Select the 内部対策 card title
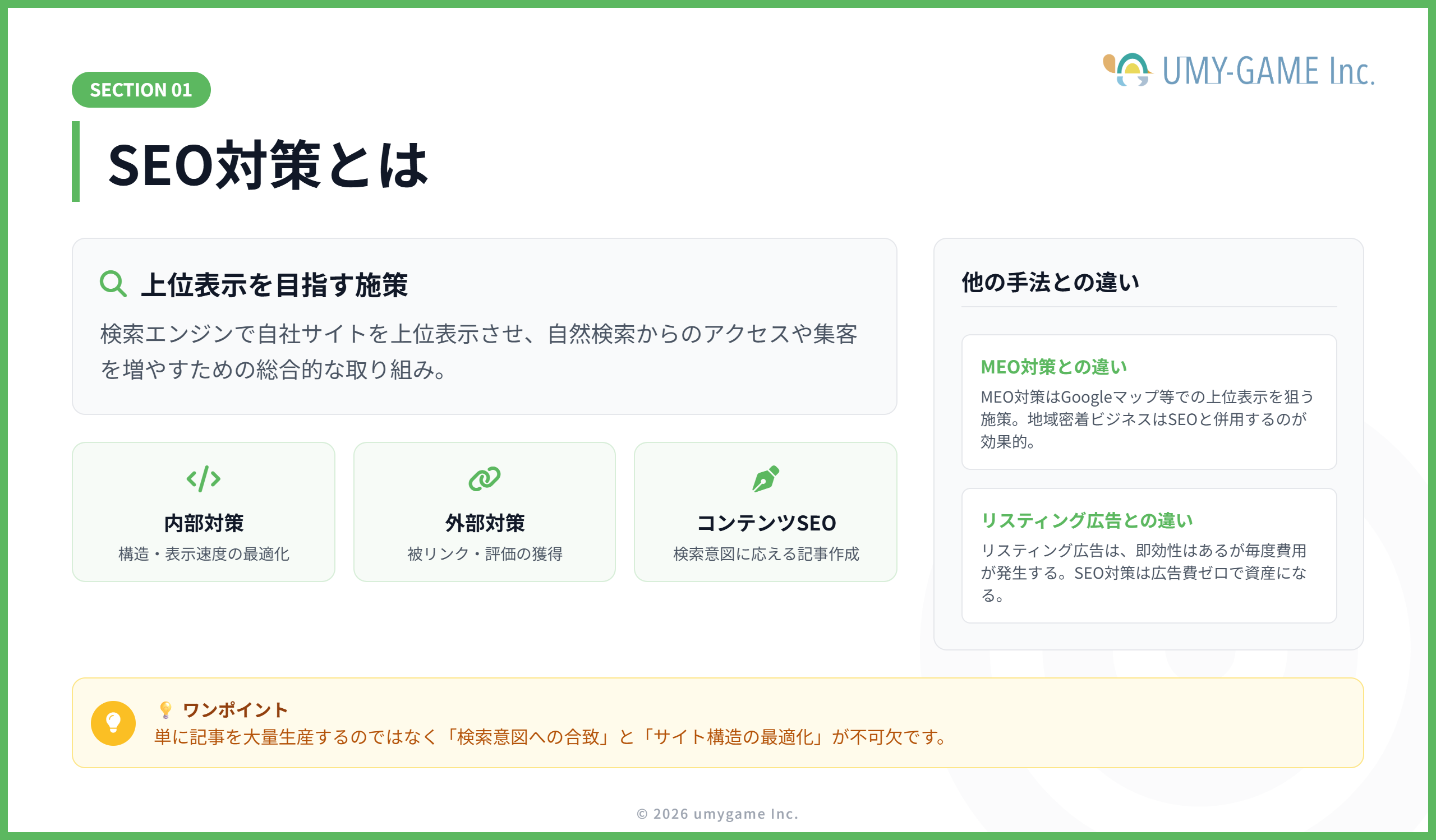1436x840 pixels. tap(204, 523)
